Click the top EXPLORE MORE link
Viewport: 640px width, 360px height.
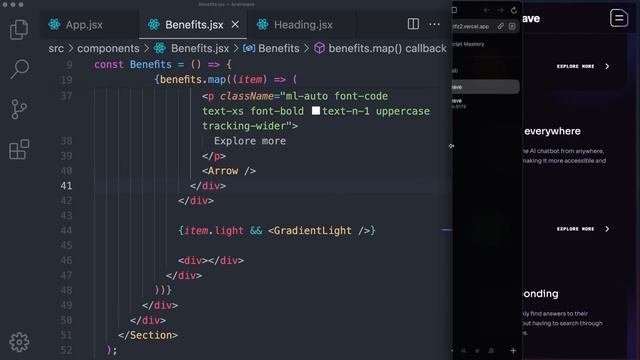pyautogui.click(x=576, y=66)
